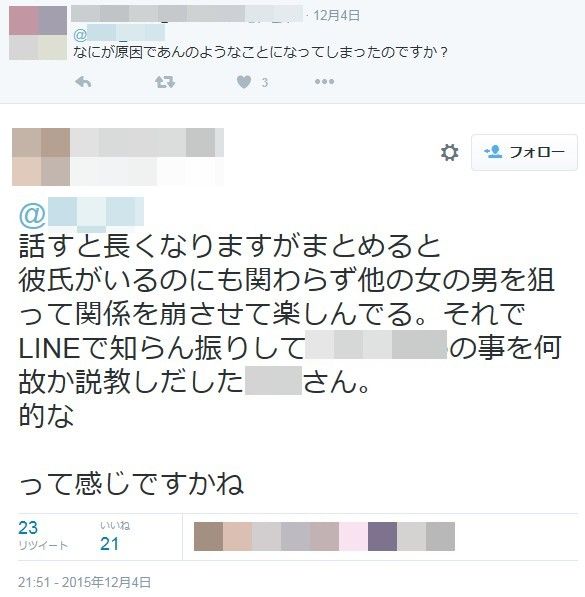Click the blurred display name of top tweet
Image resolution: width=585 pixels, height=597 pixels.
pyautogui.click(x=187, y=14)
